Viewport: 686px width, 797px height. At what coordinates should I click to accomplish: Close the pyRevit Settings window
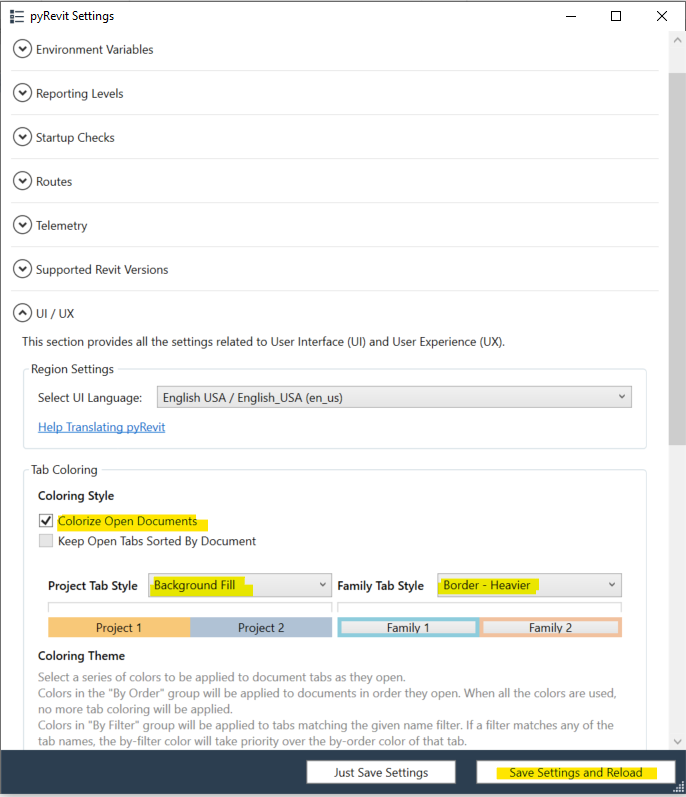tap(662, 16)
